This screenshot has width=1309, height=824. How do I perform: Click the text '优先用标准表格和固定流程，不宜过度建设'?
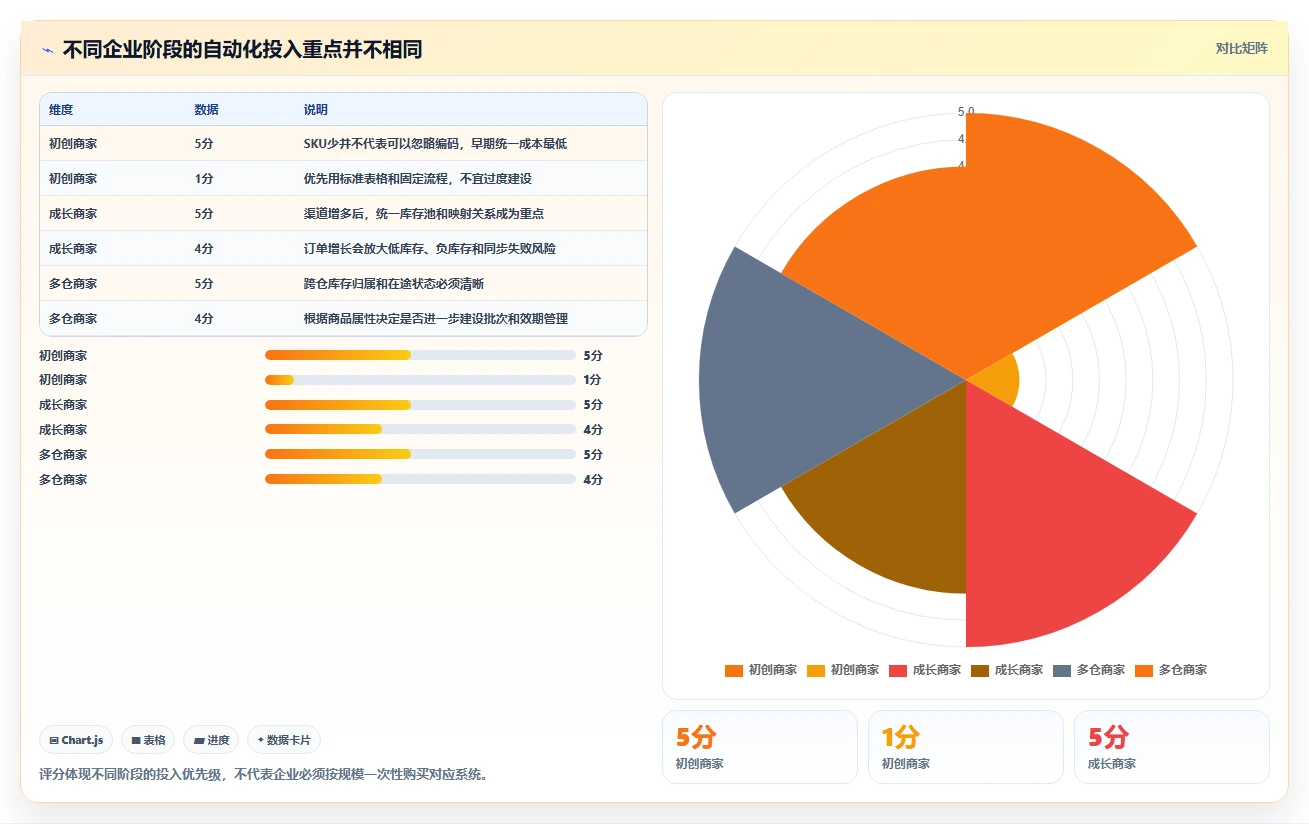point(417,179)
